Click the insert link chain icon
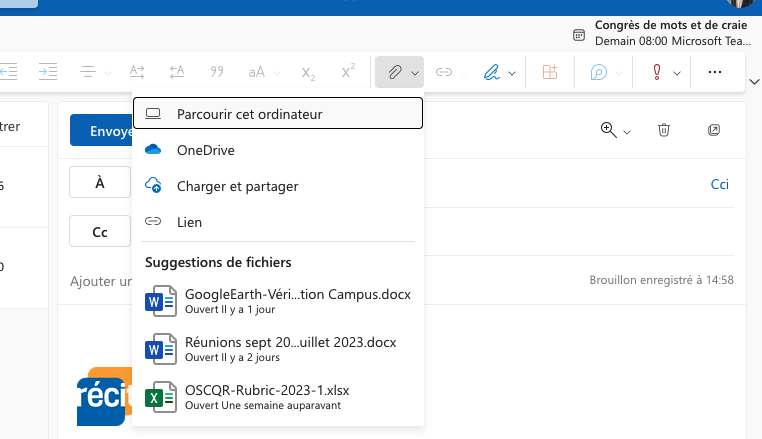Screen dimensions: 762x439 pyautogui.click(x=444, y=72)
